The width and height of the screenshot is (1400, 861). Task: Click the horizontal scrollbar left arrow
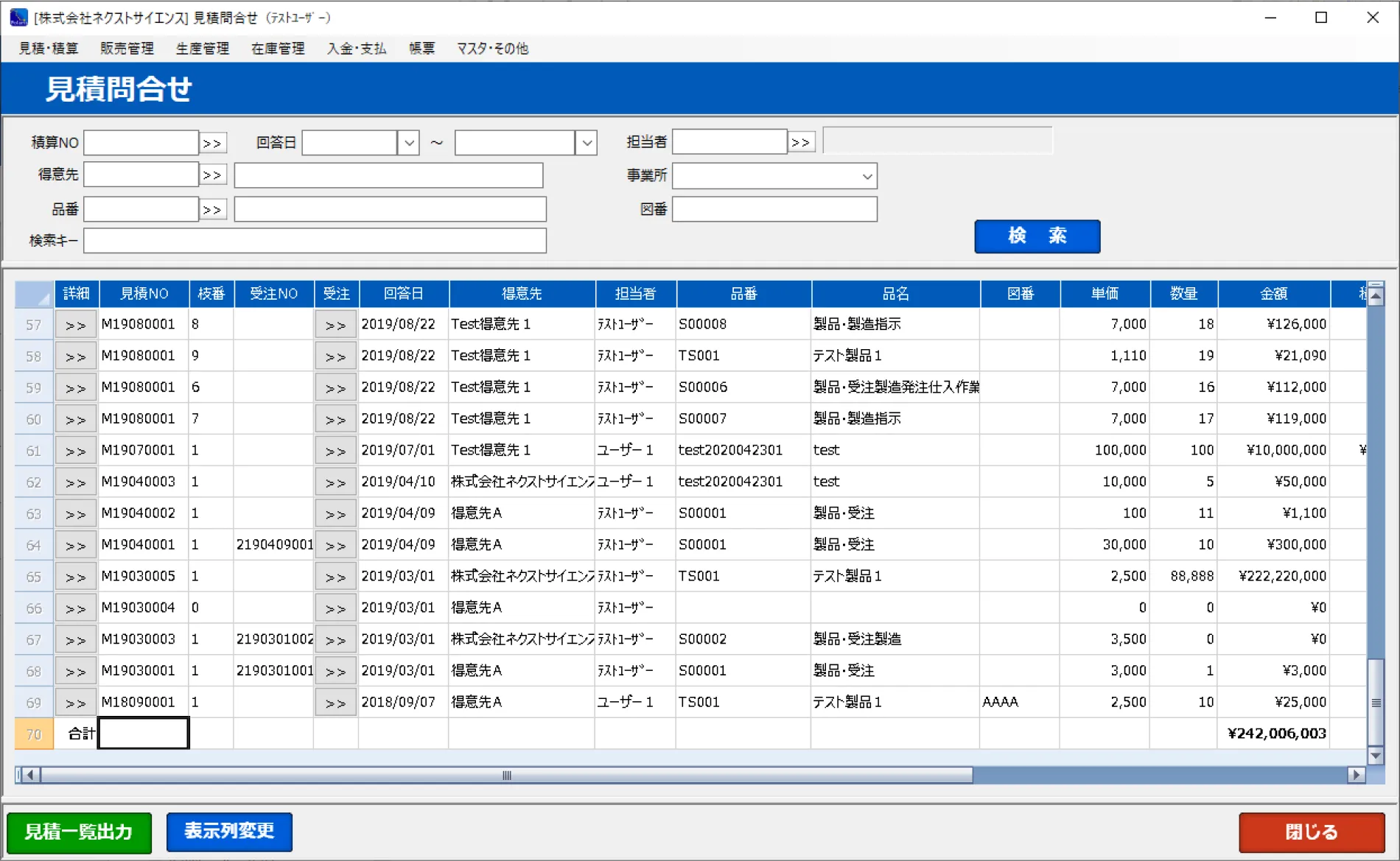point(30,775)
